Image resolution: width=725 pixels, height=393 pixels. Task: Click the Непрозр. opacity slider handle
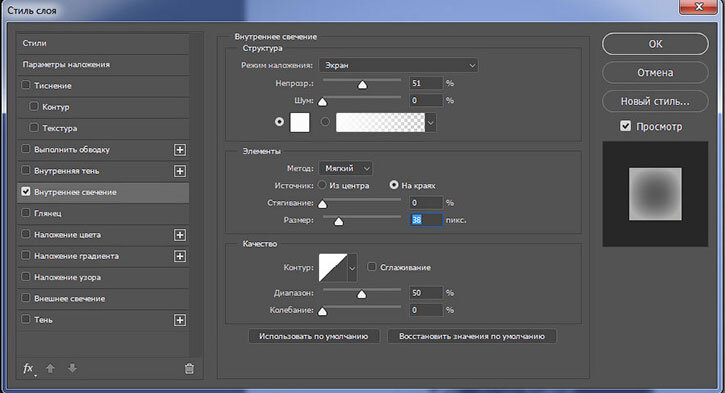[362, 85]
